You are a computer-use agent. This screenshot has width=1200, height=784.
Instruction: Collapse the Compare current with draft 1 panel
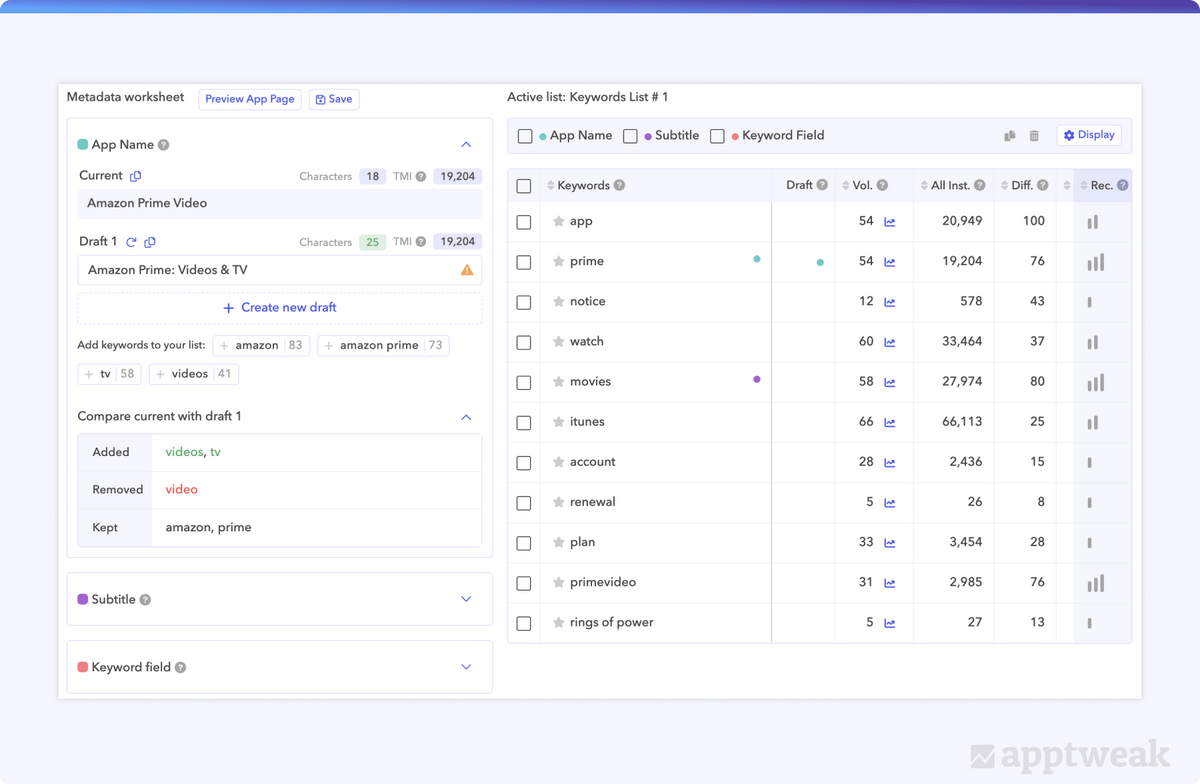pyautogui.click(x=466, y=417)
